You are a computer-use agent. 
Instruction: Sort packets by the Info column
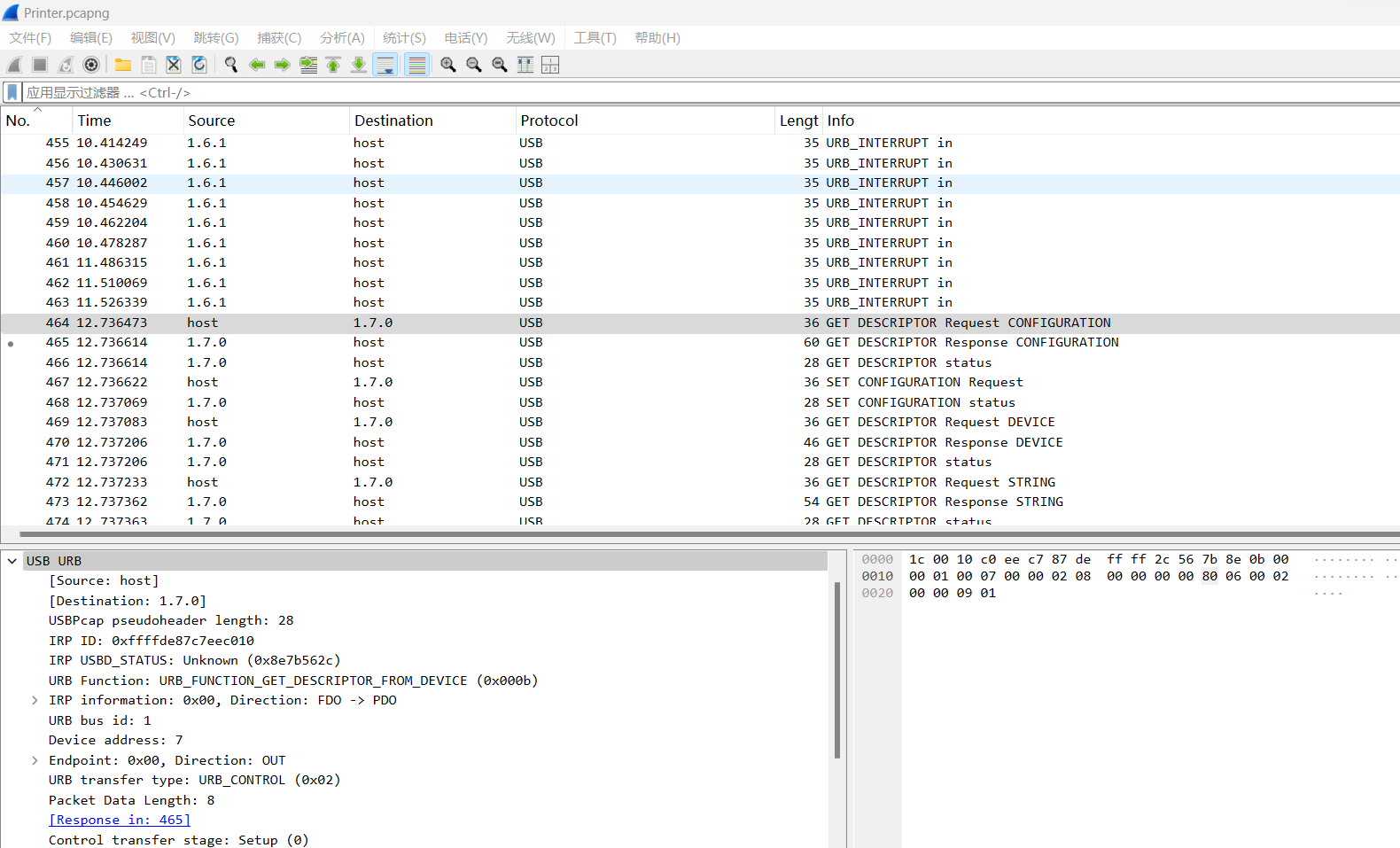coord(1111,121)
